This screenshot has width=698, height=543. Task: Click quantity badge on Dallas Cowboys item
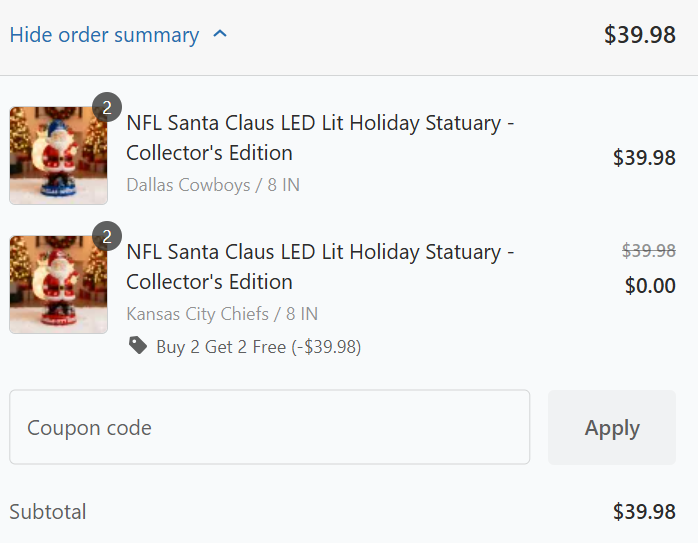point(106,108)
